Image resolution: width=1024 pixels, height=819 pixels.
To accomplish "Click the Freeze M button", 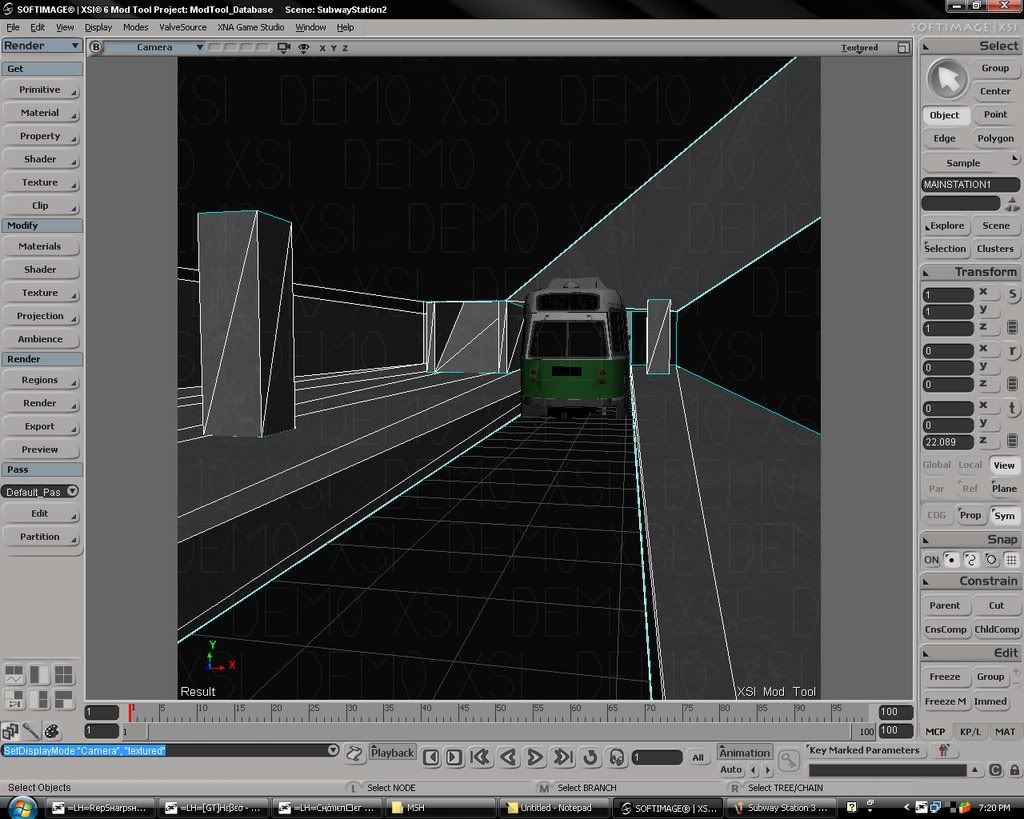I will click(944, 701).
